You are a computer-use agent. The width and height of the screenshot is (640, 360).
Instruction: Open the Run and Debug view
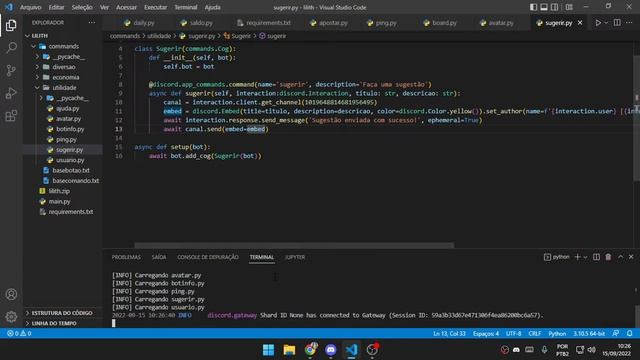11,93
